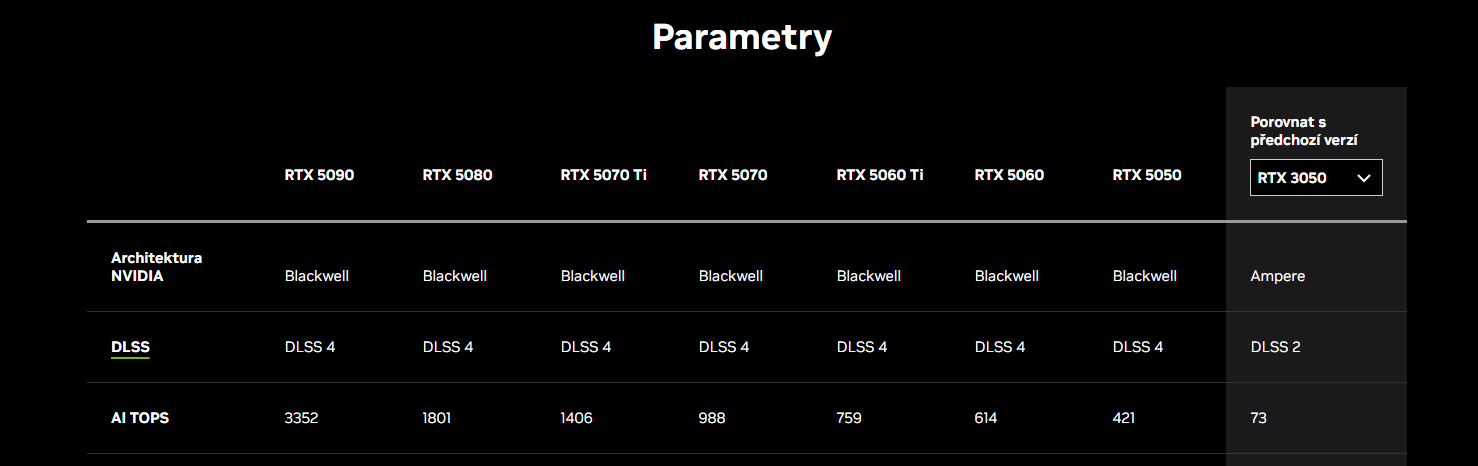Select the RTX 5060 column header
The image size is (1478, 466).
1009,175
